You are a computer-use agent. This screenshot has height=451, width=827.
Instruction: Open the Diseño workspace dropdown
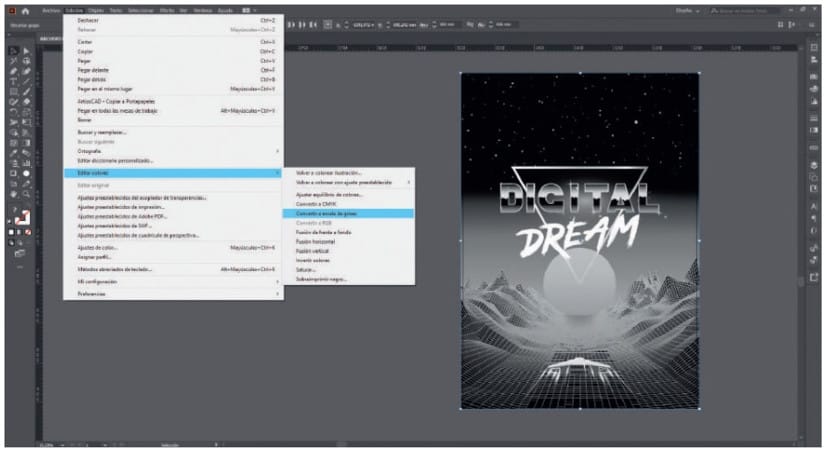(x=690, y=10)
